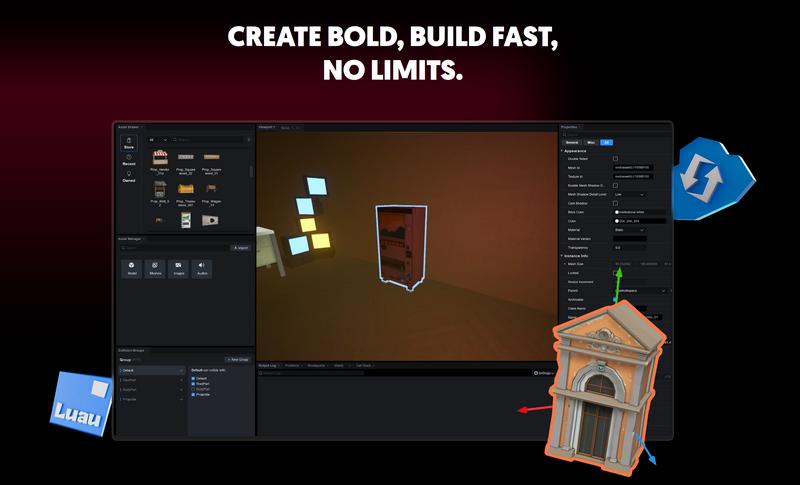Pick the vending machine thumbnail in Asset Drawer
Image resolution: width=800 pixels, height=485 pixels.
pos(186,220)
